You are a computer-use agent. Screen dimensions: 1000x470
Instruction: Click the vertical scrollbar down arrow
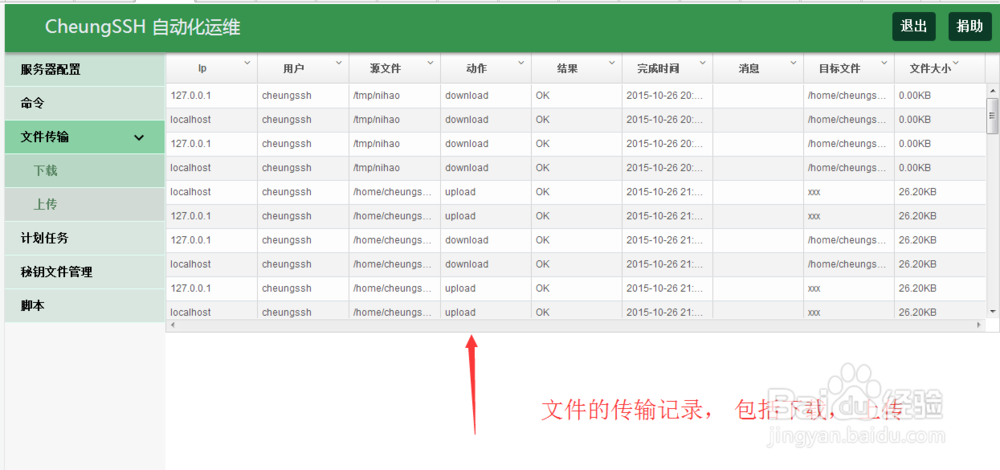click(992, 311)
